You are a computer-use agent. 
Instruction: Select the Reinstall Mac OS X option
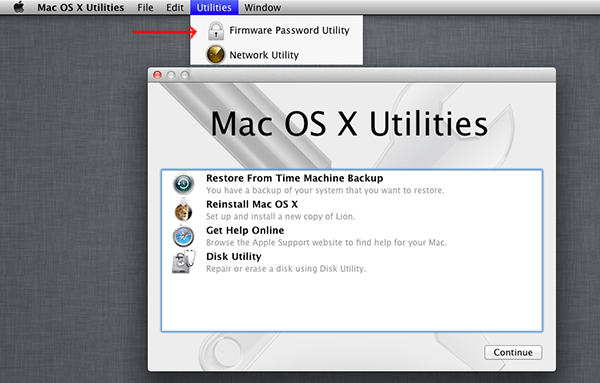point(352,210)
